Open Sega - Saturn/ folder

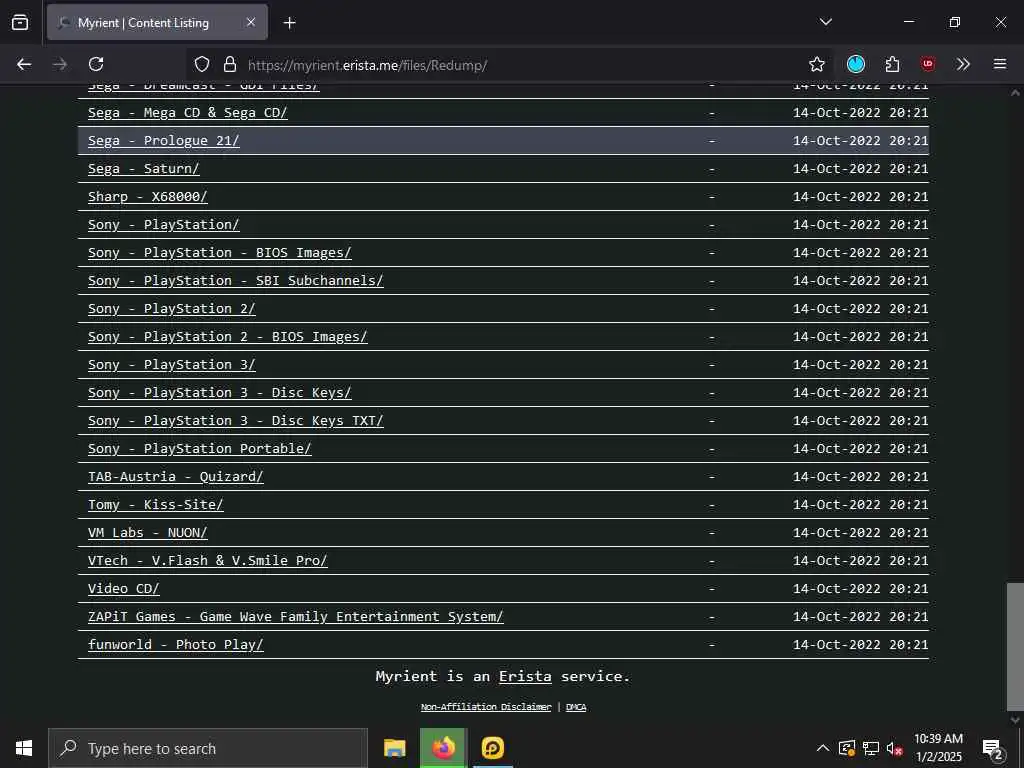pos(144,169)
